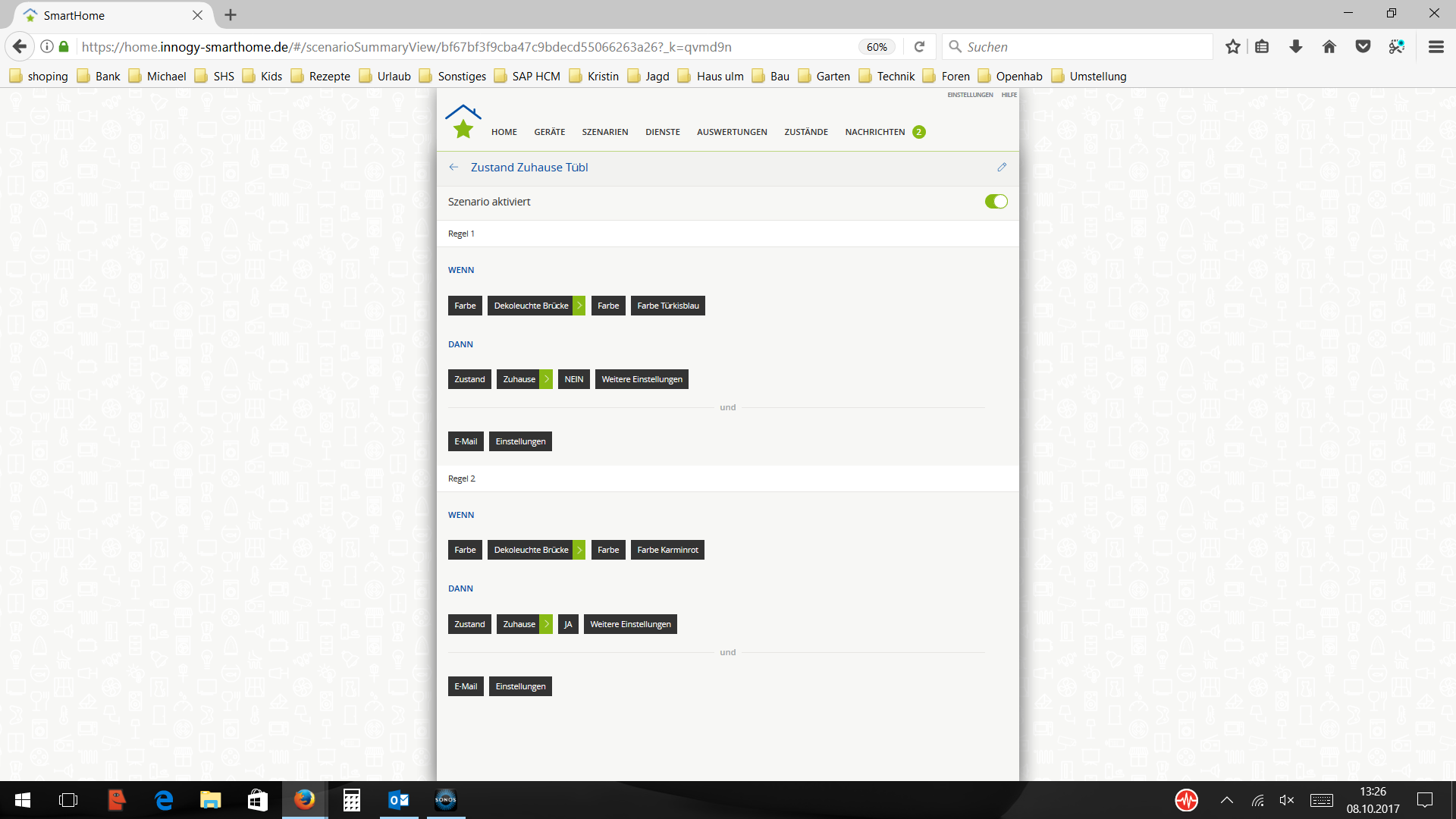Click the Firefox reload page icon
The image size is (1456, 819).
tap(919, 47)
